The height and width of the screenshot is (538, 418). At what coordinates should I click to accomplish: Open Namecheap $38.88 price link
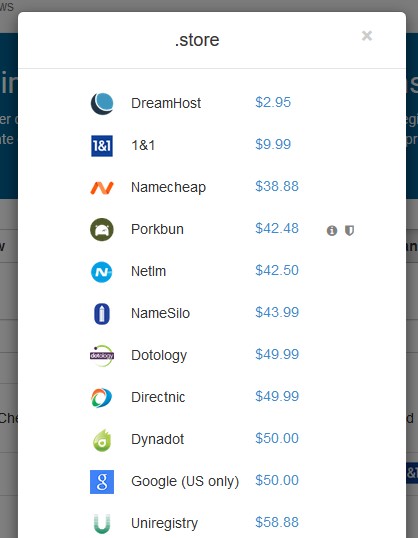(x=277, y=186)
